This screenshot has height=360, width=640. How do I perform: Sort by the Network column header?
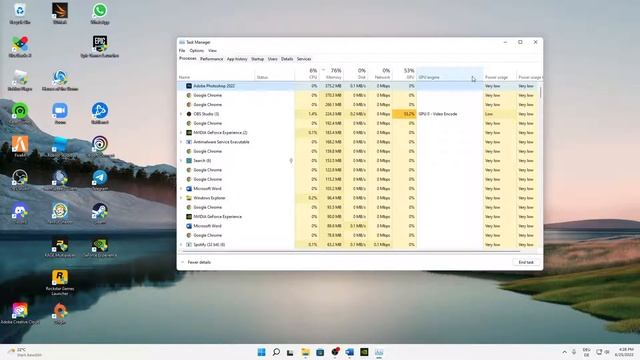(x=380, y=74)
